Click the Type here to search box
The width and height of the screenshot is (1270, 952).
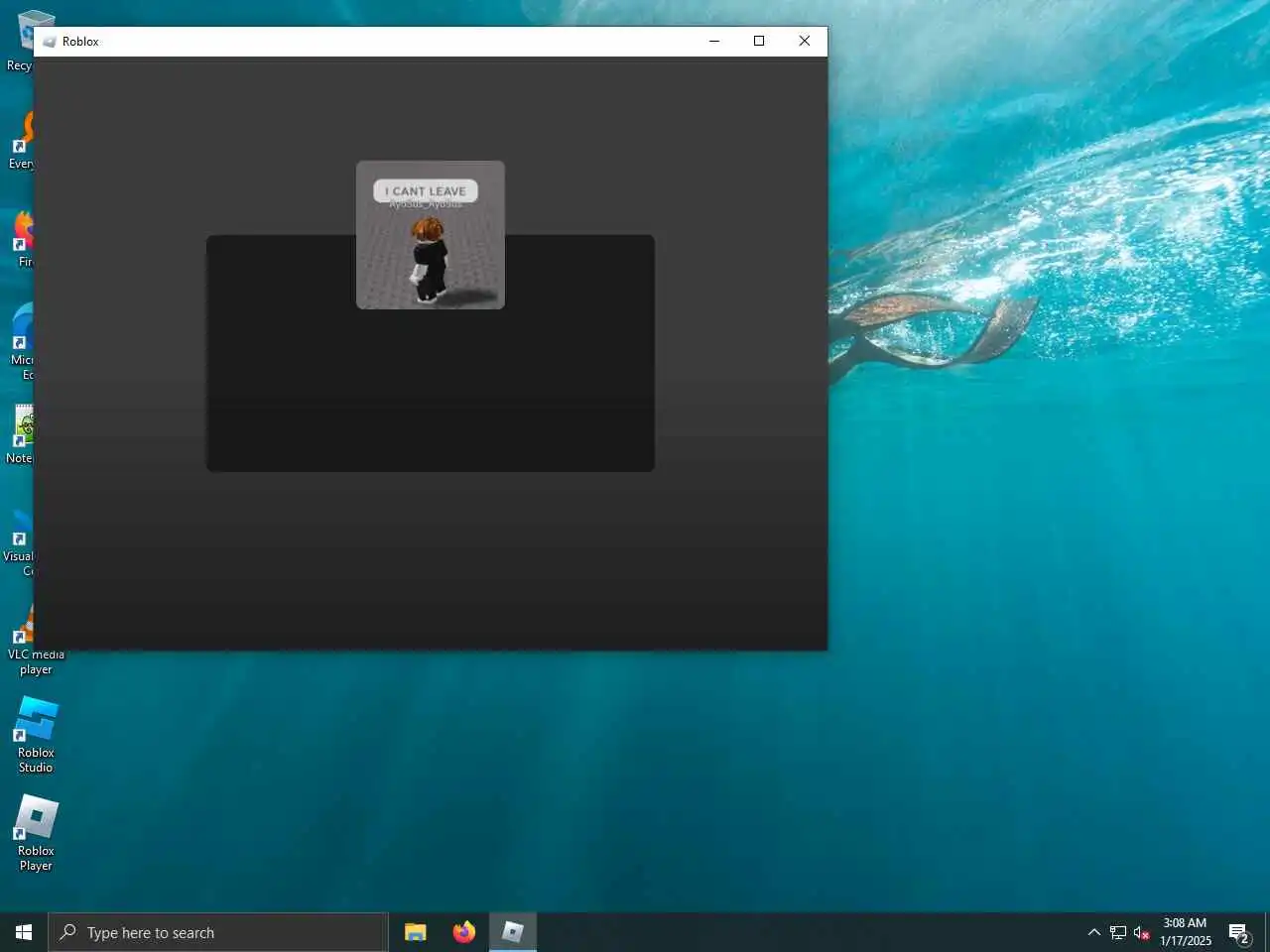pyautogui.click(x=218, y=932)
